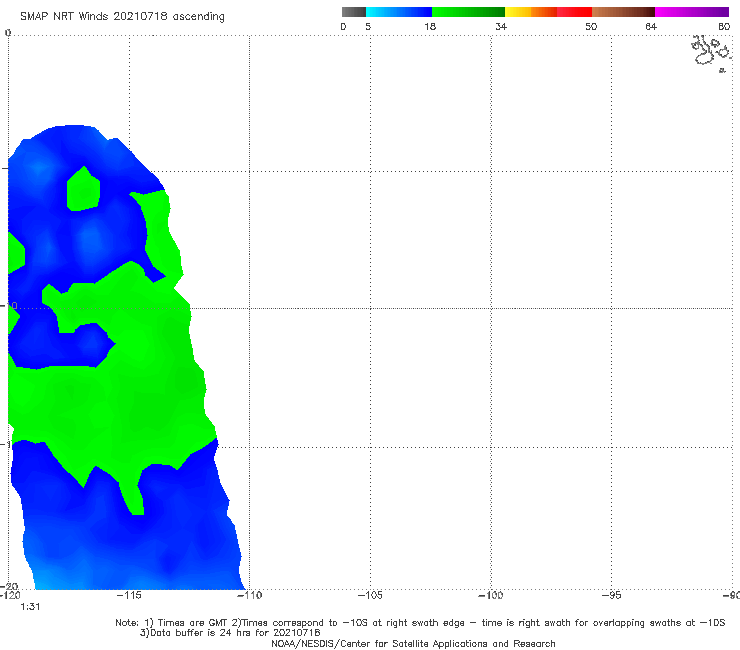This screenshot has height=650, width=740.
Task: Click the green segment of the color bar
Action: point(468,12)
